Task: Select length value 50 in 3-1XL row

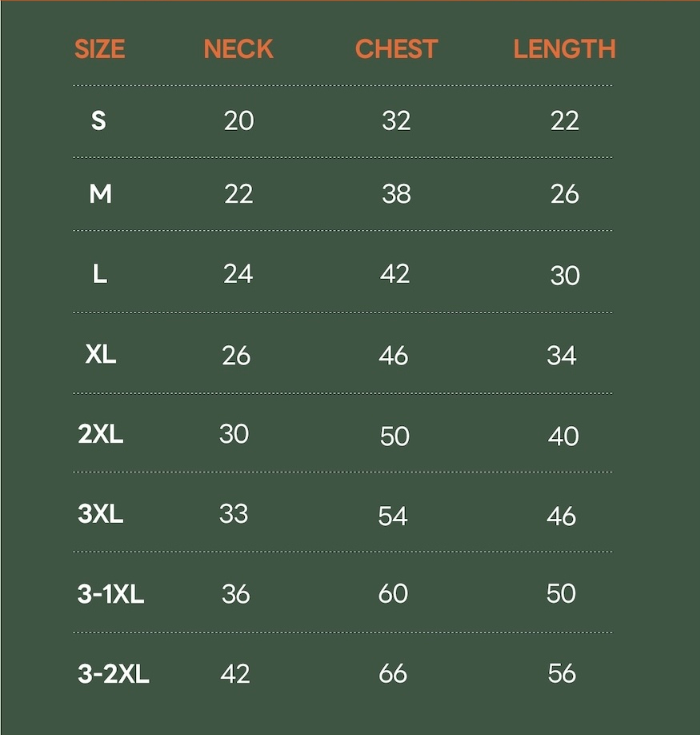Action: tap(561, 593)
